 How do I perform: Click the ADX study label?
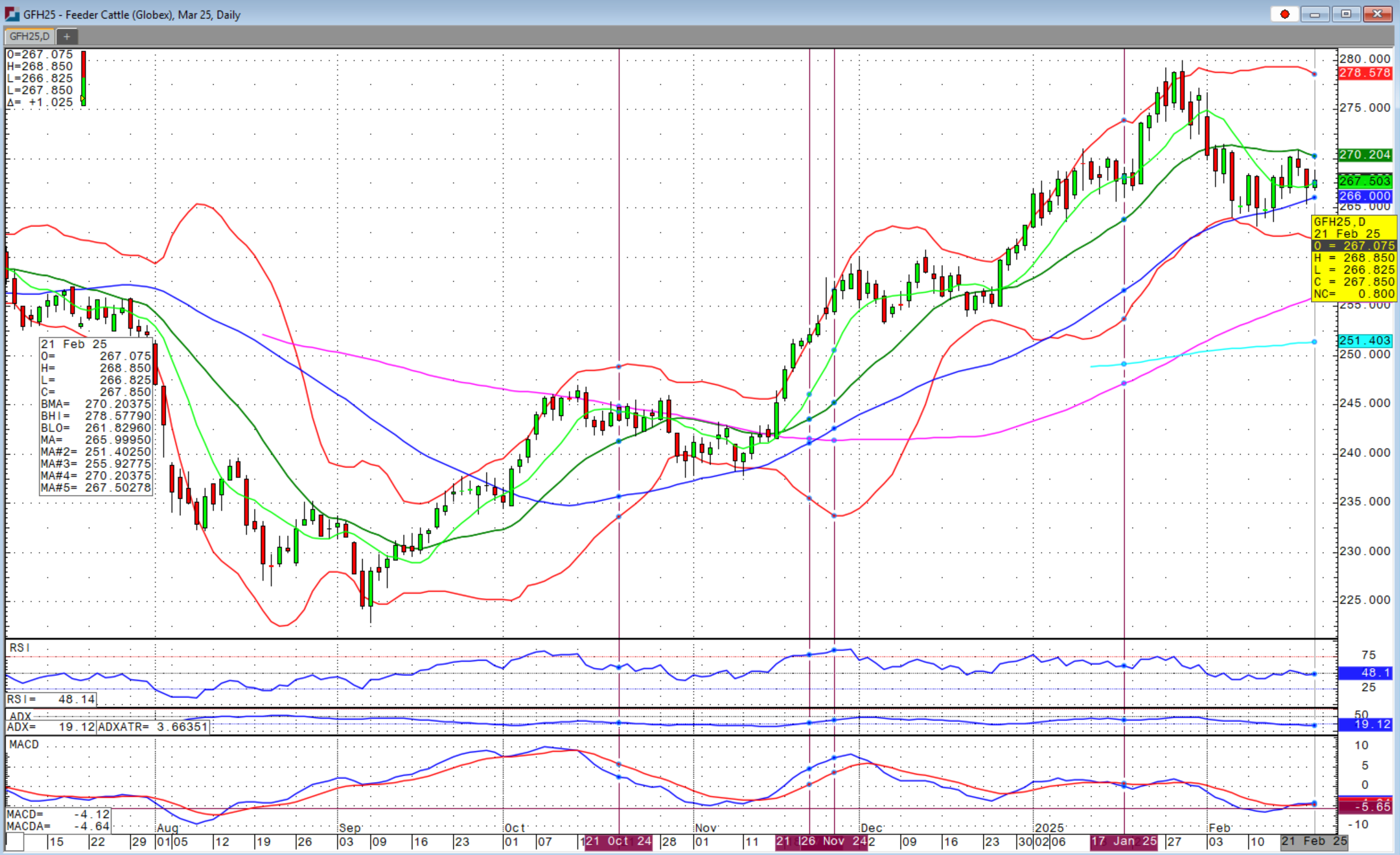coord(20,716)
